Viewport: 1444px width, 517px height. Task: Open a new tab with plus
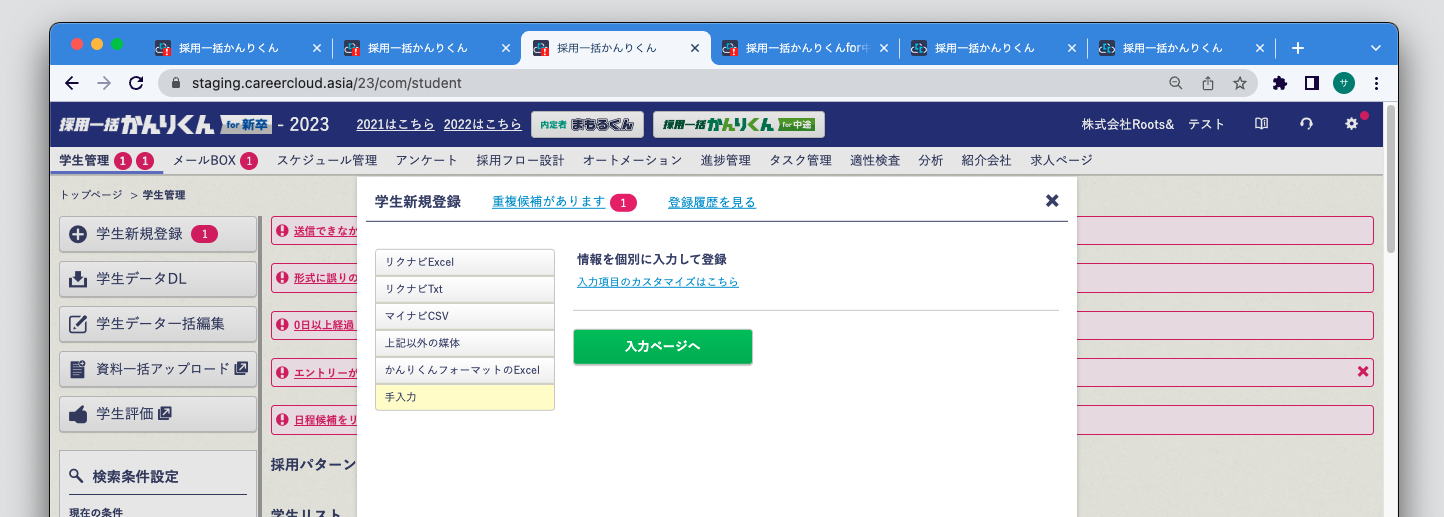[x=1298, y=48]
